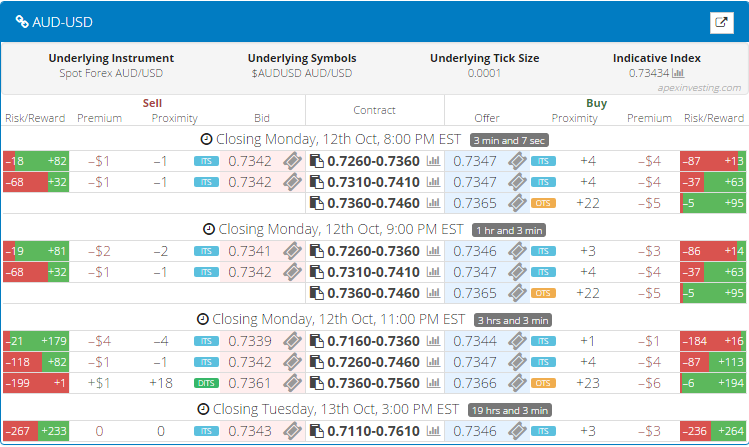Screen dimensions: 749x447
Task: Visit the apexinvesting.com watermark link
Action: (699, 88)
